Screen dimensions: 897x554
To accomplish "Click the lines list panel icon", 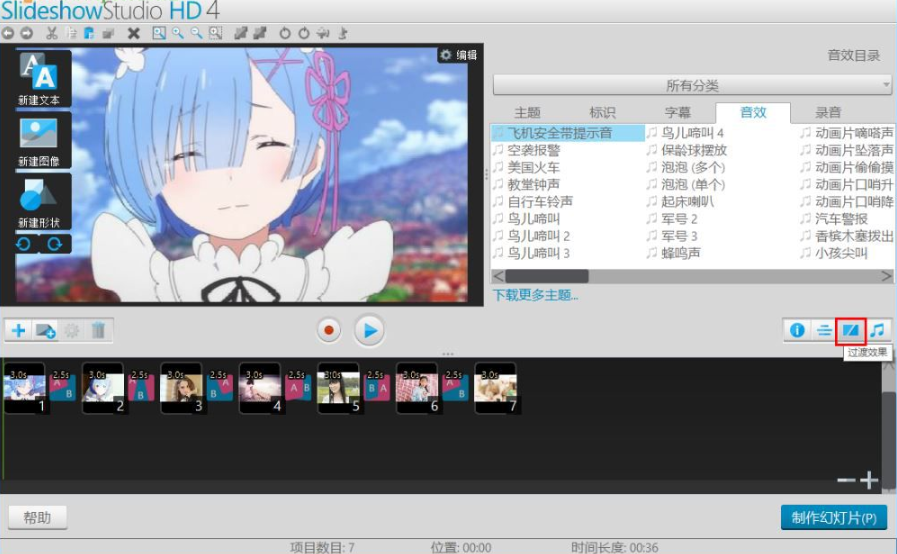I will [x=824, y=330].
